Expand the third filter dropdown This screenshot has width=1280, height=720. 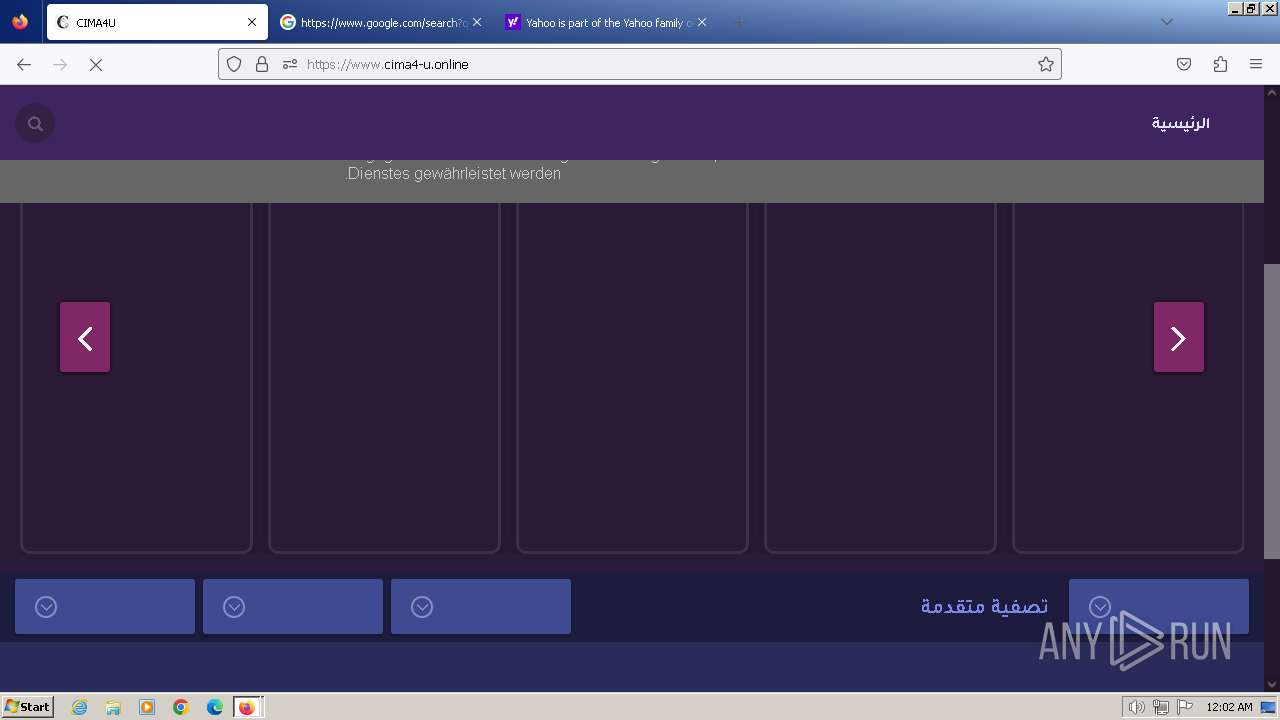pyautogui.click(x=481, y=607)
